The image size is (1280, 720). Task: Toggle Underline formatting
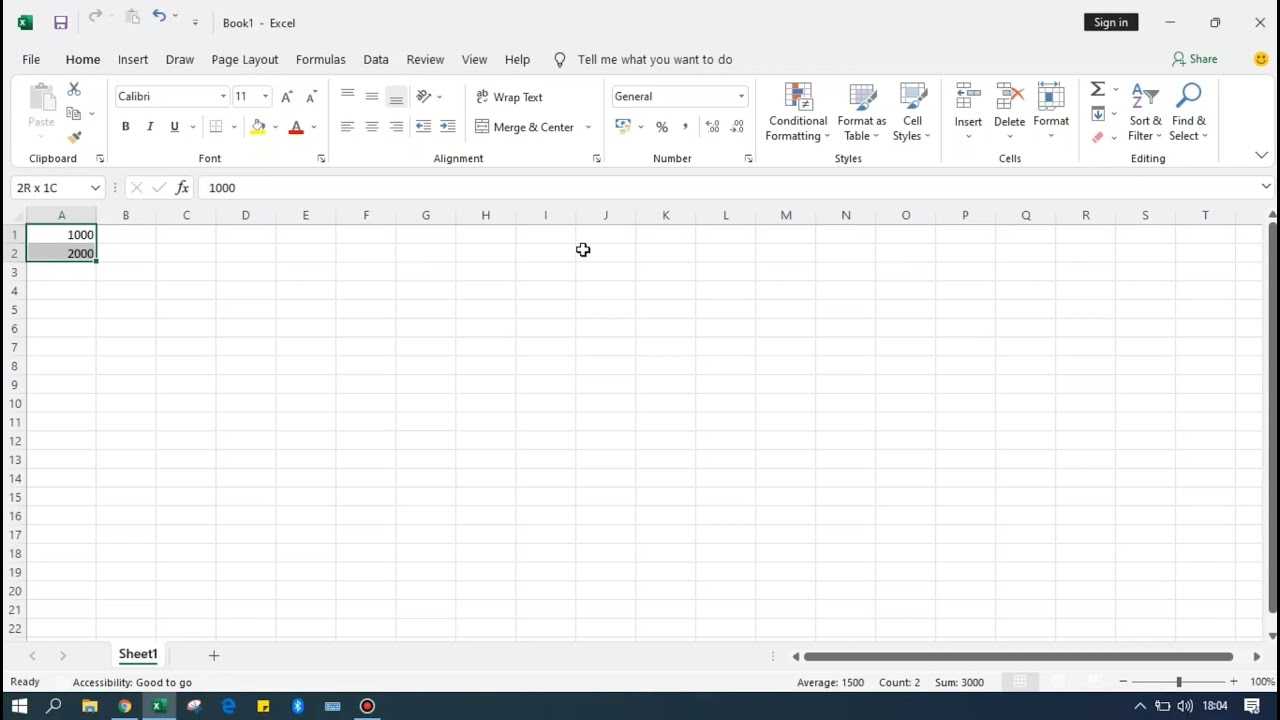pyautogui.click(x=174, y=127)
